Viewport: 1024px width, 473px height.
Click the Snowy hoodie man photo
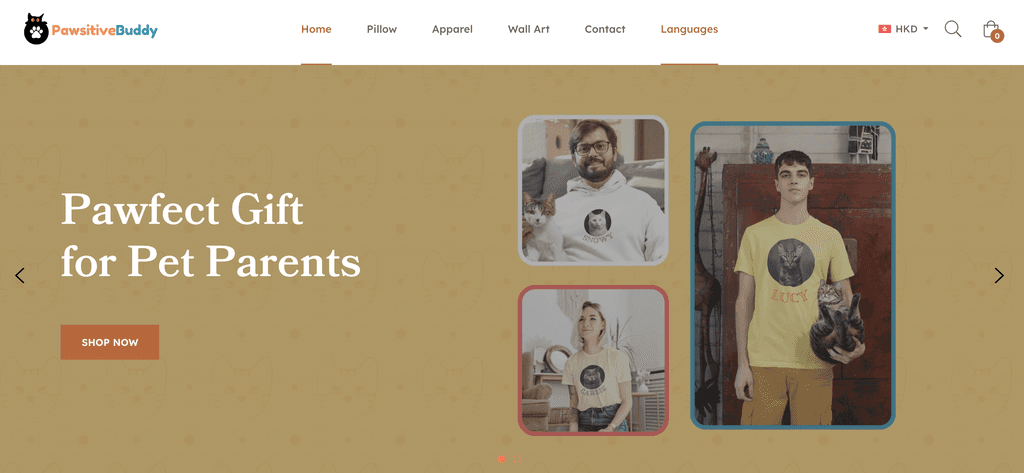(x=593, y=190)
